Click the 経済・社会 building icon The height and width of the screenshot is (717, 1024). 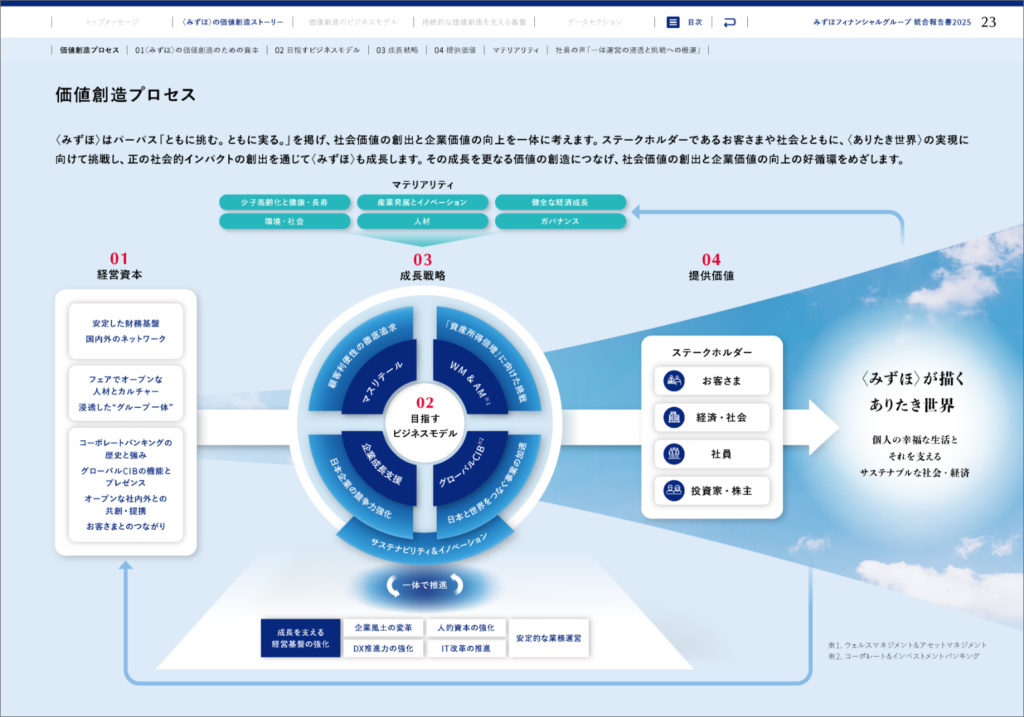[x=674, y=417]
